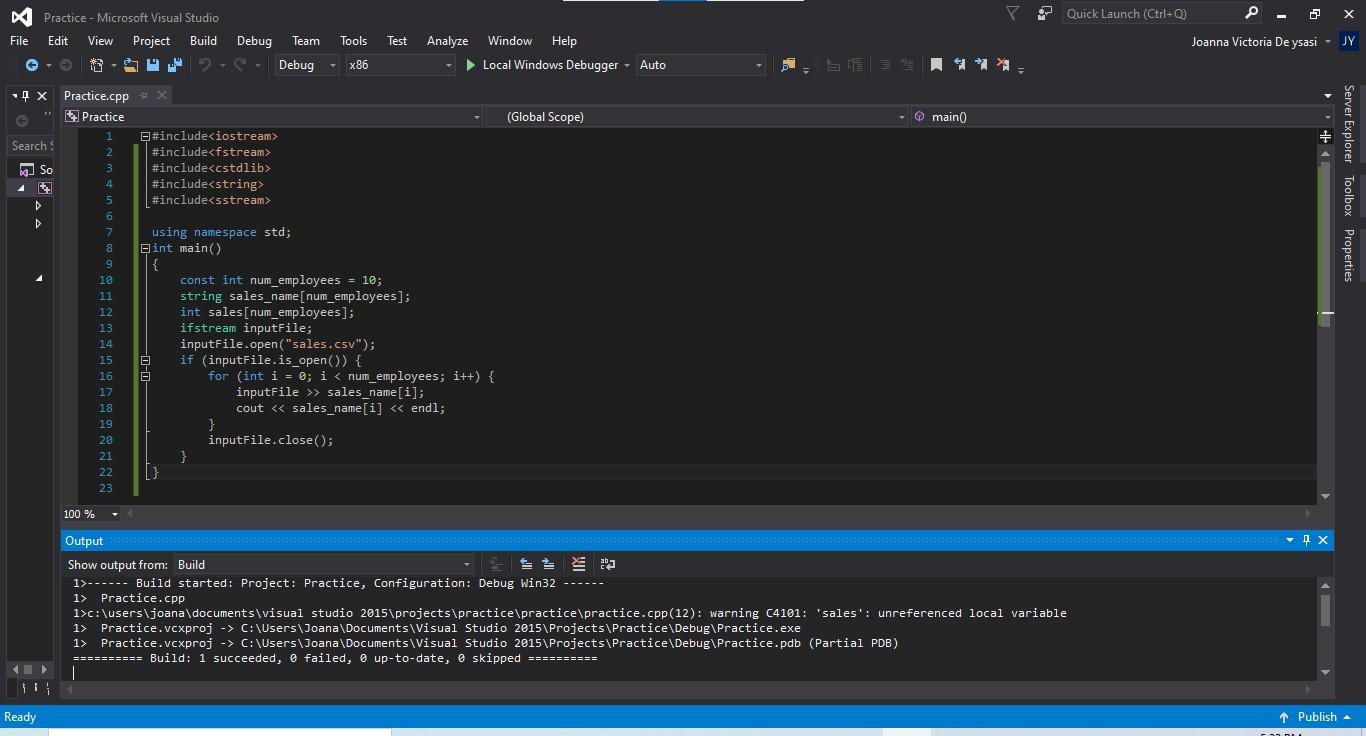The image size is (1366, 736).
Task: Clear all output pane text
Action: [x=578, y=565]
